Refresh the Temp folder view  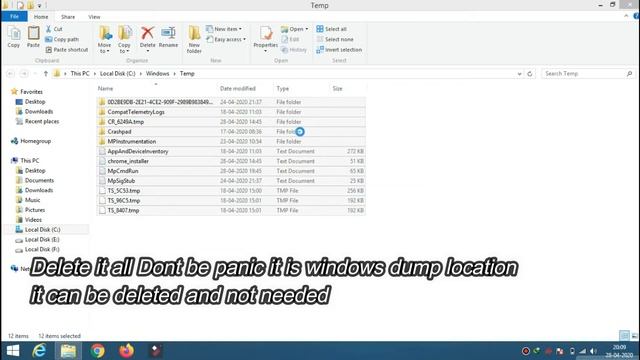(530, 74)
